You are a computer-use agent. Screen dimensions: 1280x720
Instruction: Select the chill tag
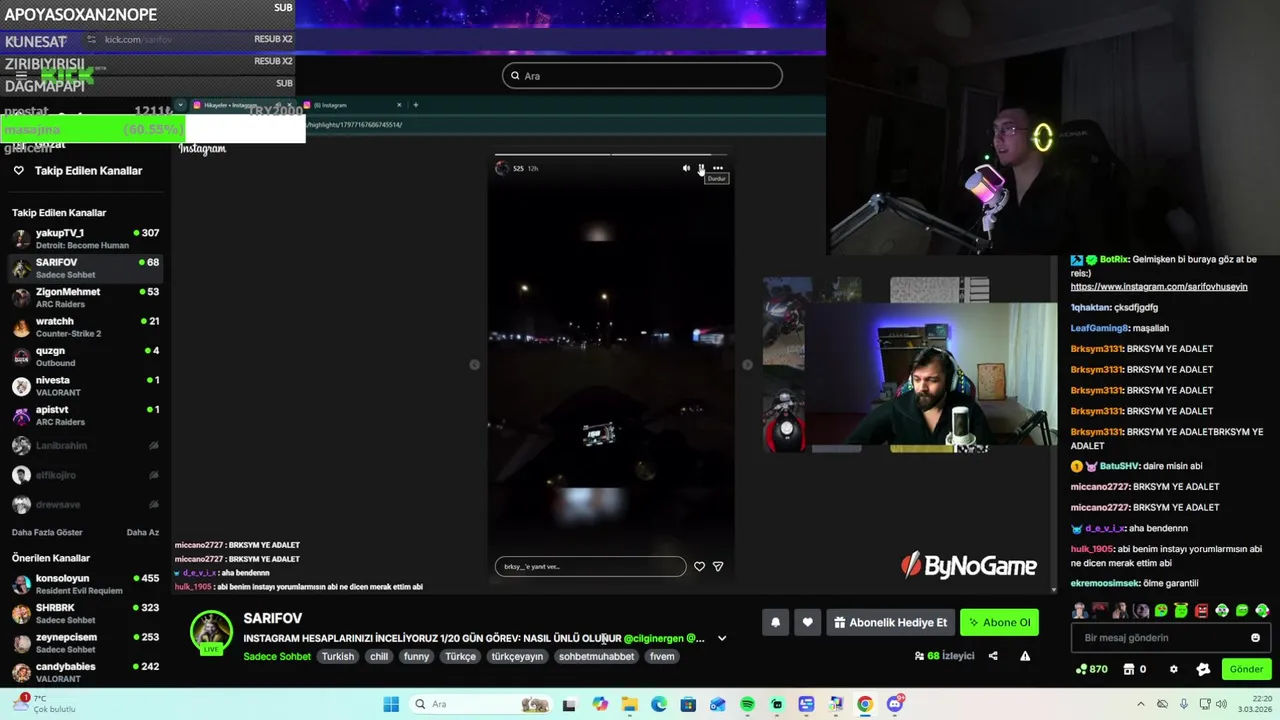click(379, 656)
